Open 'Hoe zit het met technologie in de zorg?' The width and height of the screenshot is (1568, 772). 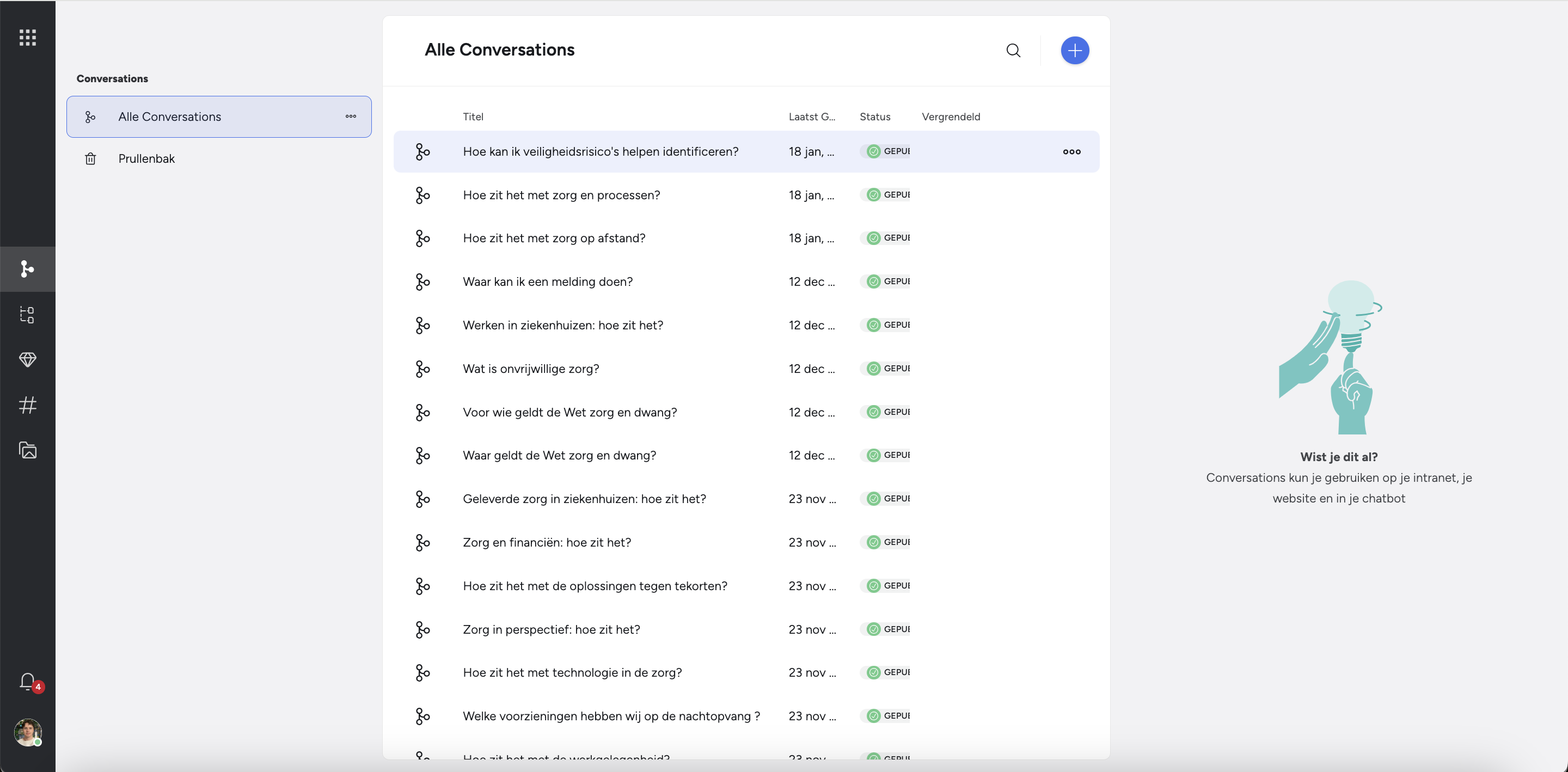pos(572,672)
